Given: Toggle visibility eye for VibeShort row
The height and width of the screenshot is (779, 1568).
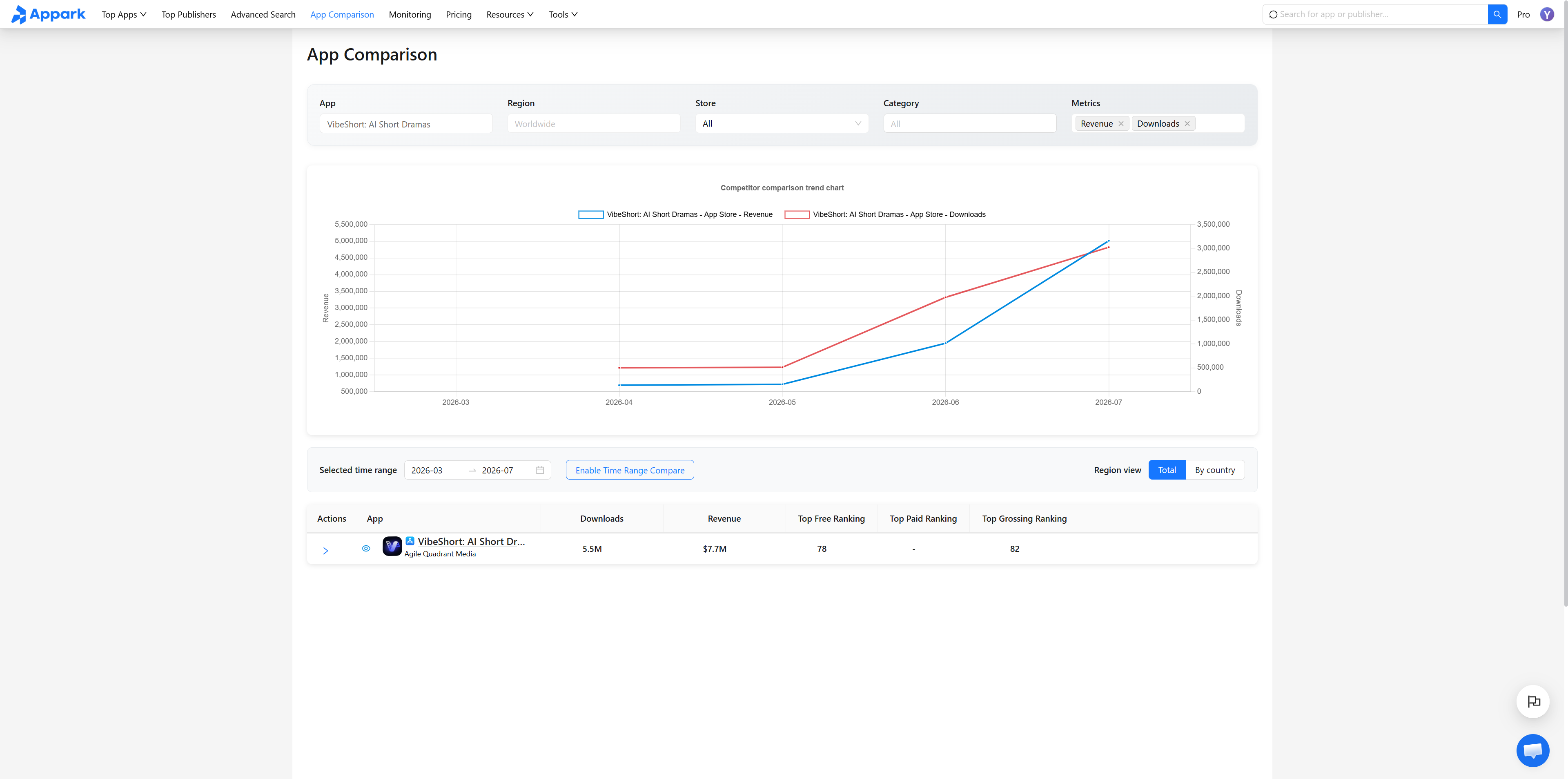Looking at the screenshot, I should click(x=366, y=548).
